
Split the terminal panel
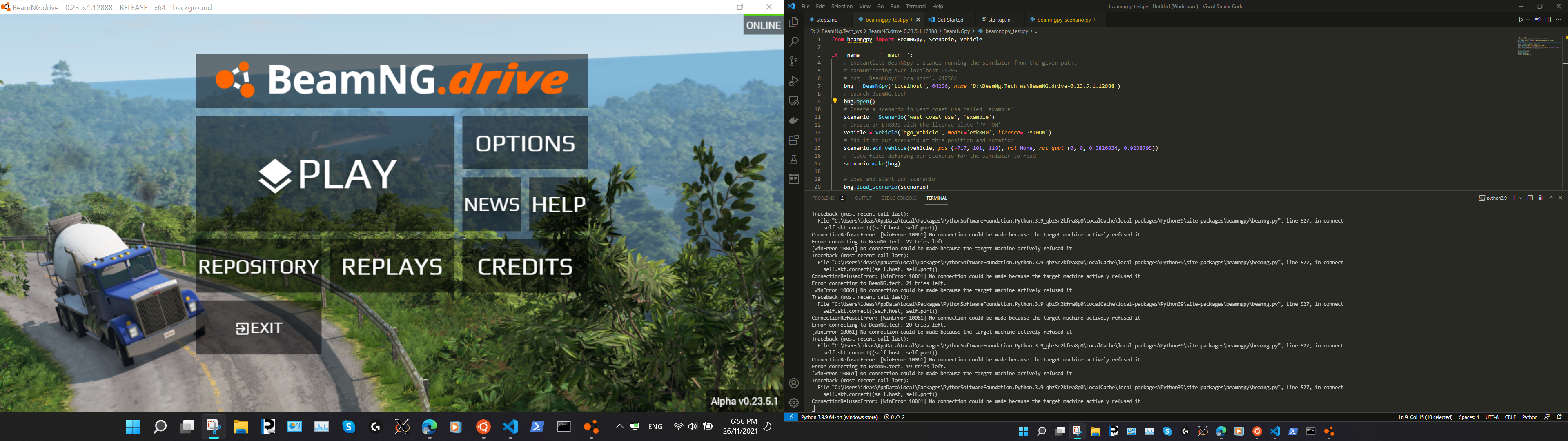pyautogui.click(x=1530, y=198)
